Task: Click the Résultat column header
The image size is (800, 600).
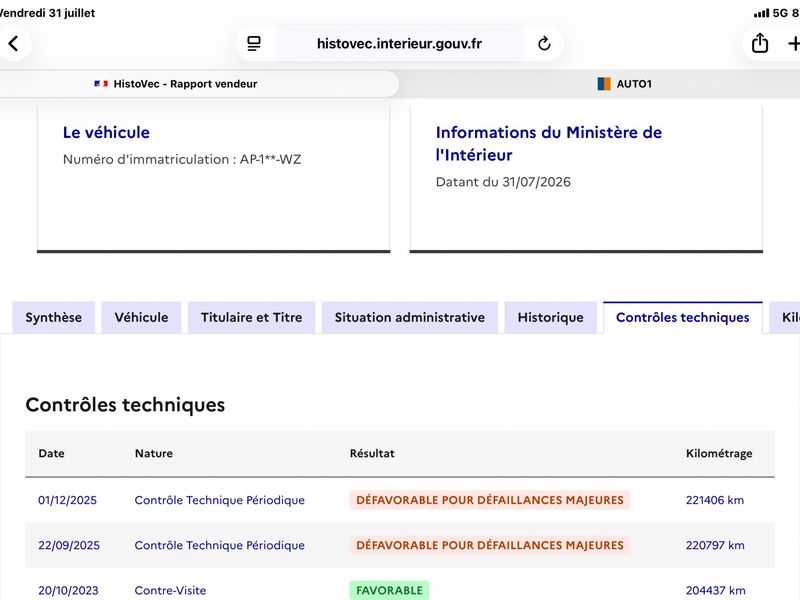Action: (x=372, y=453)
